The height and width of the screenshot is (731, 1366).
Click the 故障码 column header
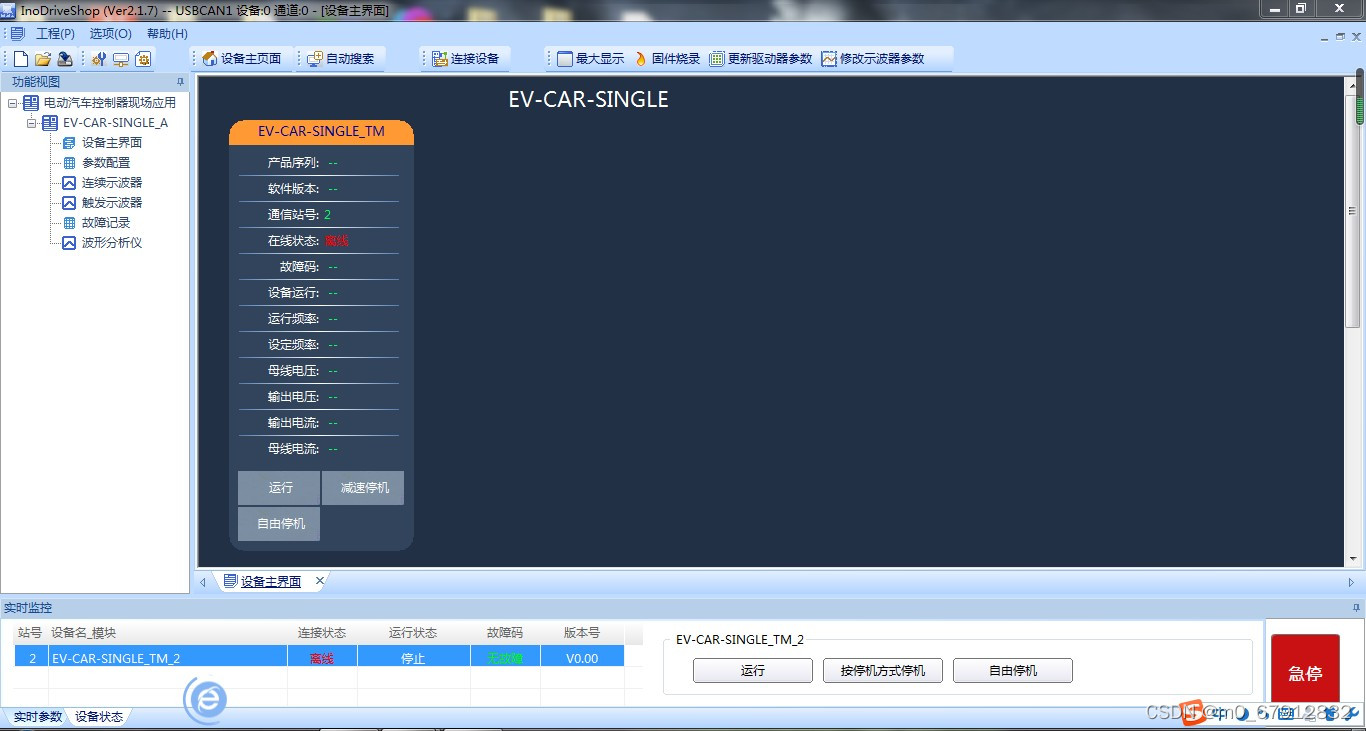[505, 633]
